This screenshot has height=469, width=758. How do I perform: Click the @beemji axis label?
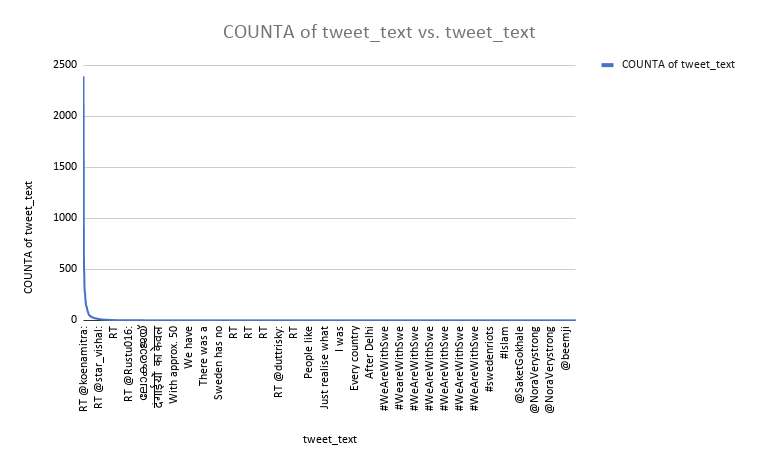[564, 346]
